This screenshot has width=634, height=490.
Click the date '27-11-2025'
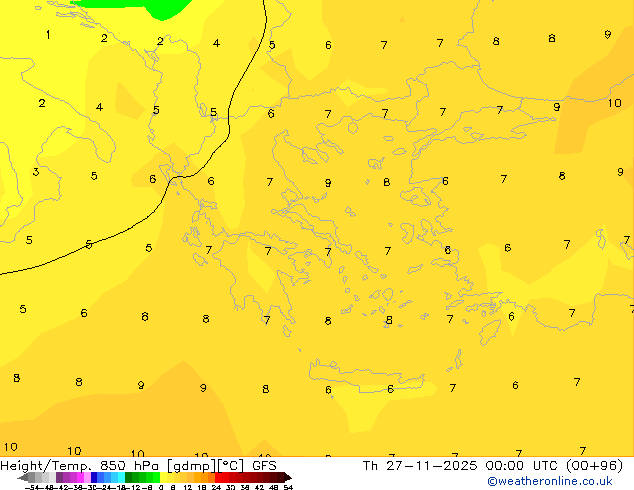tap(431, 466)
